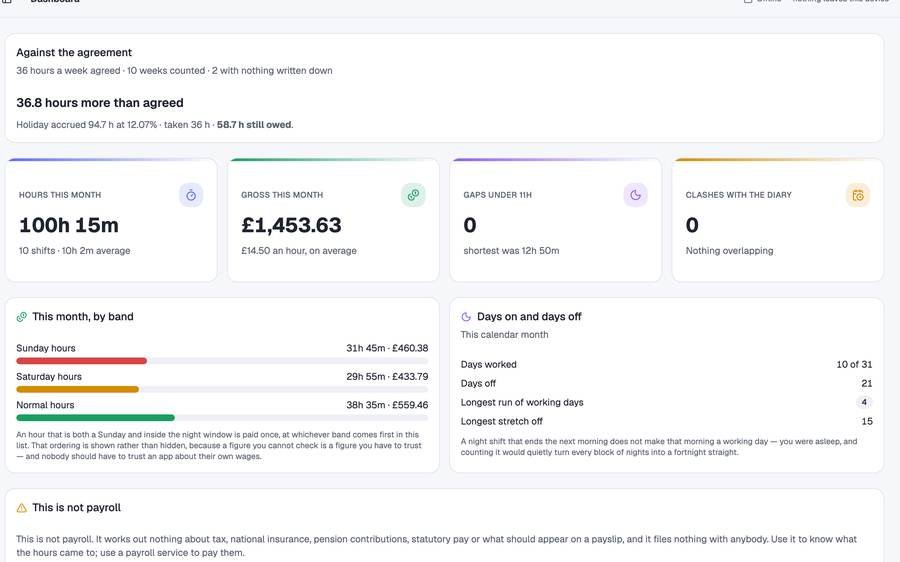Click the 100h 15m figure
900x562 pixels.
click(69, 225)
